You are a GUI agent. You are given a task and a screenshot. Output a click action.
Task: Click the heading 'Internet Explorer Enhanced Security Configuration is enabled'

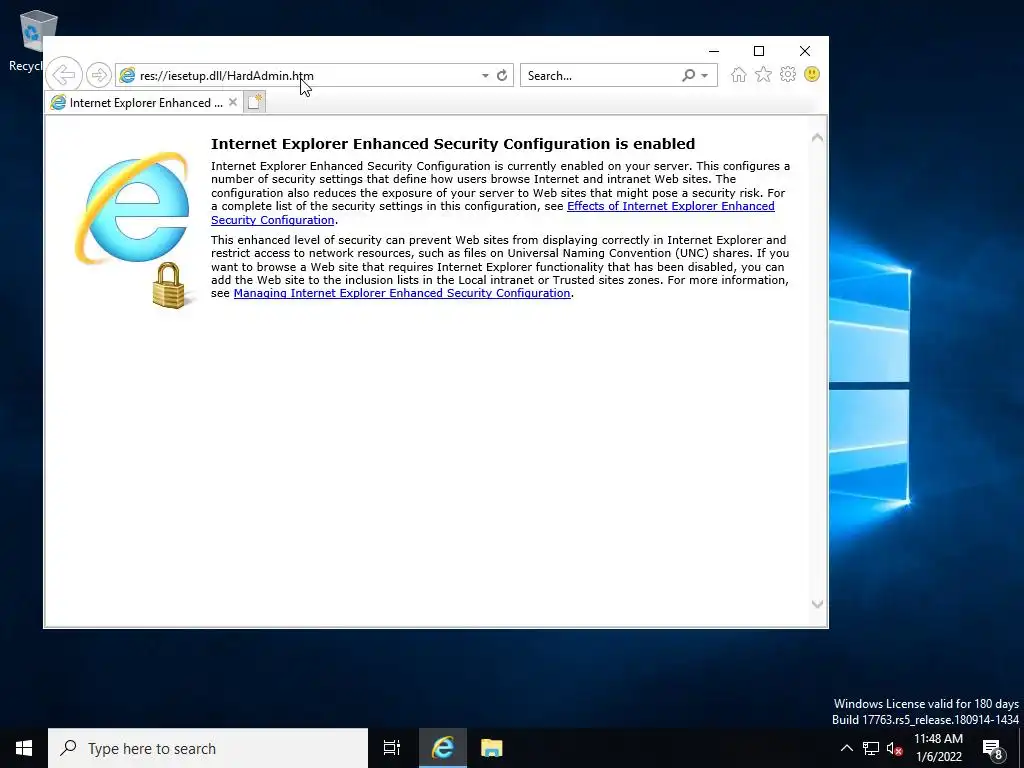(453, 144)
